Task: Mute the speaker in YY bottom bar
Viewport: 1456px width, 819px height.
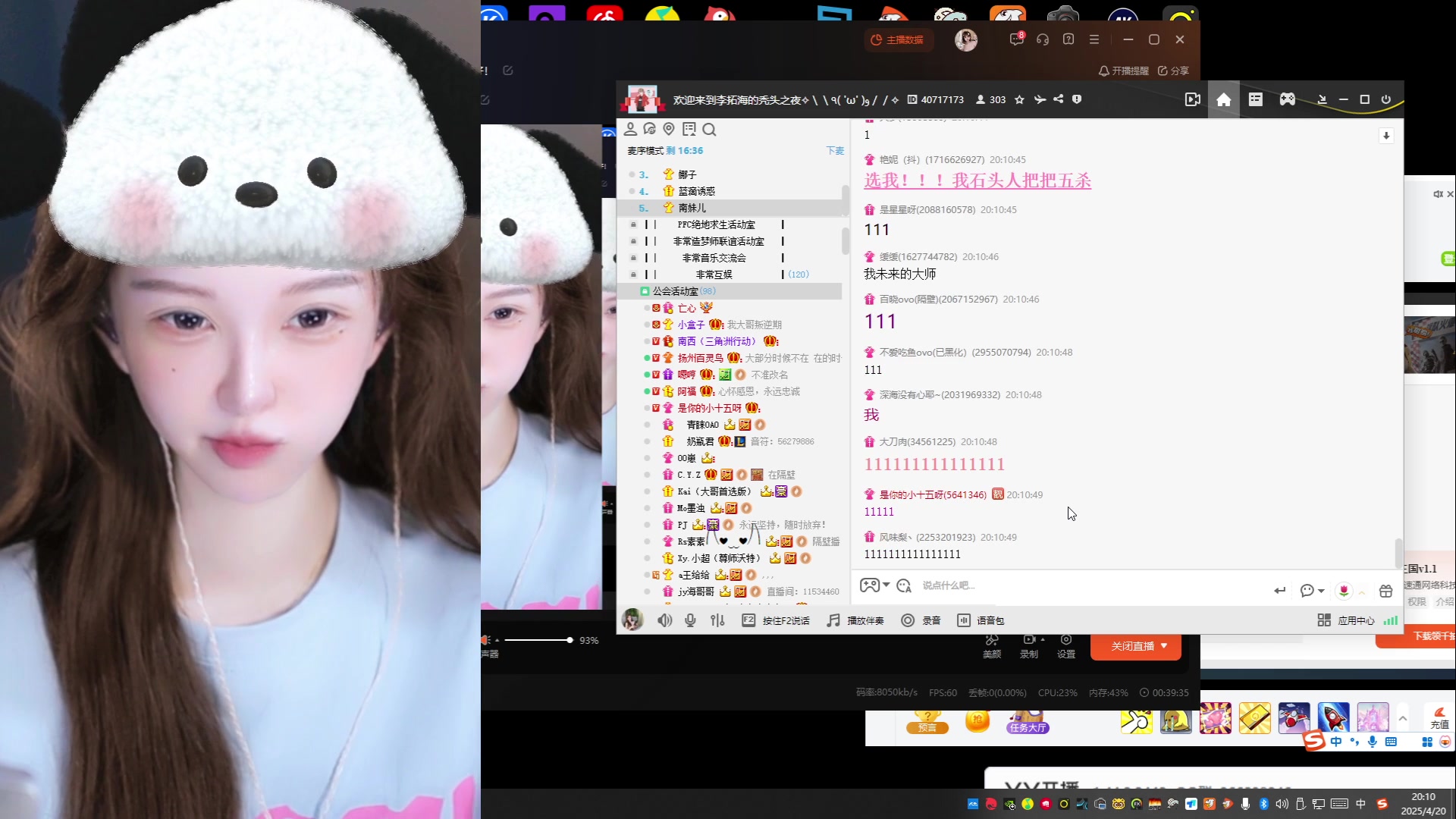Action: [x=664, y=620]
